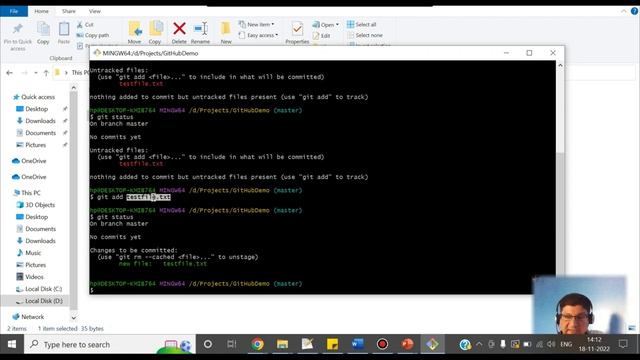
Task: Click terminal scrollbar up arrow
Action: 560,65
